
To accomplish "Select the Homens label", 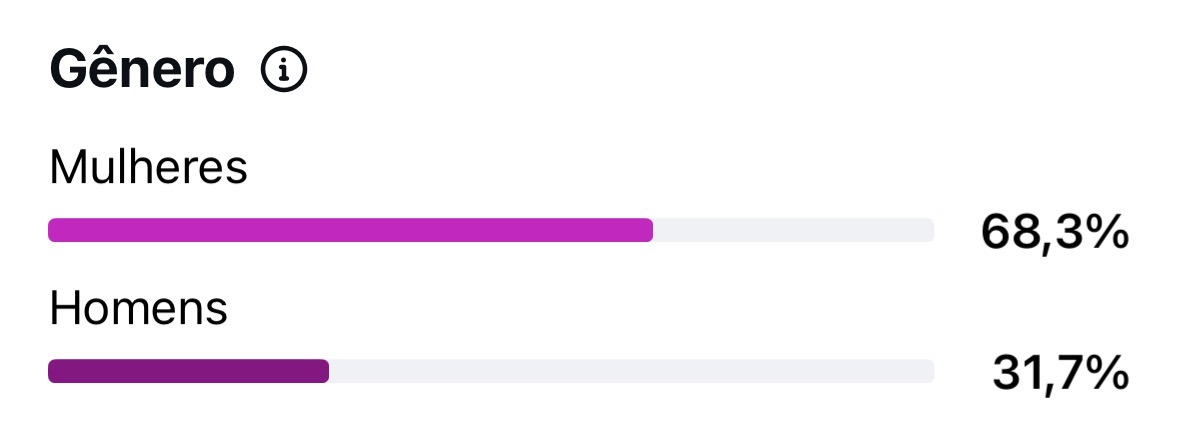I will coord(138,308).
